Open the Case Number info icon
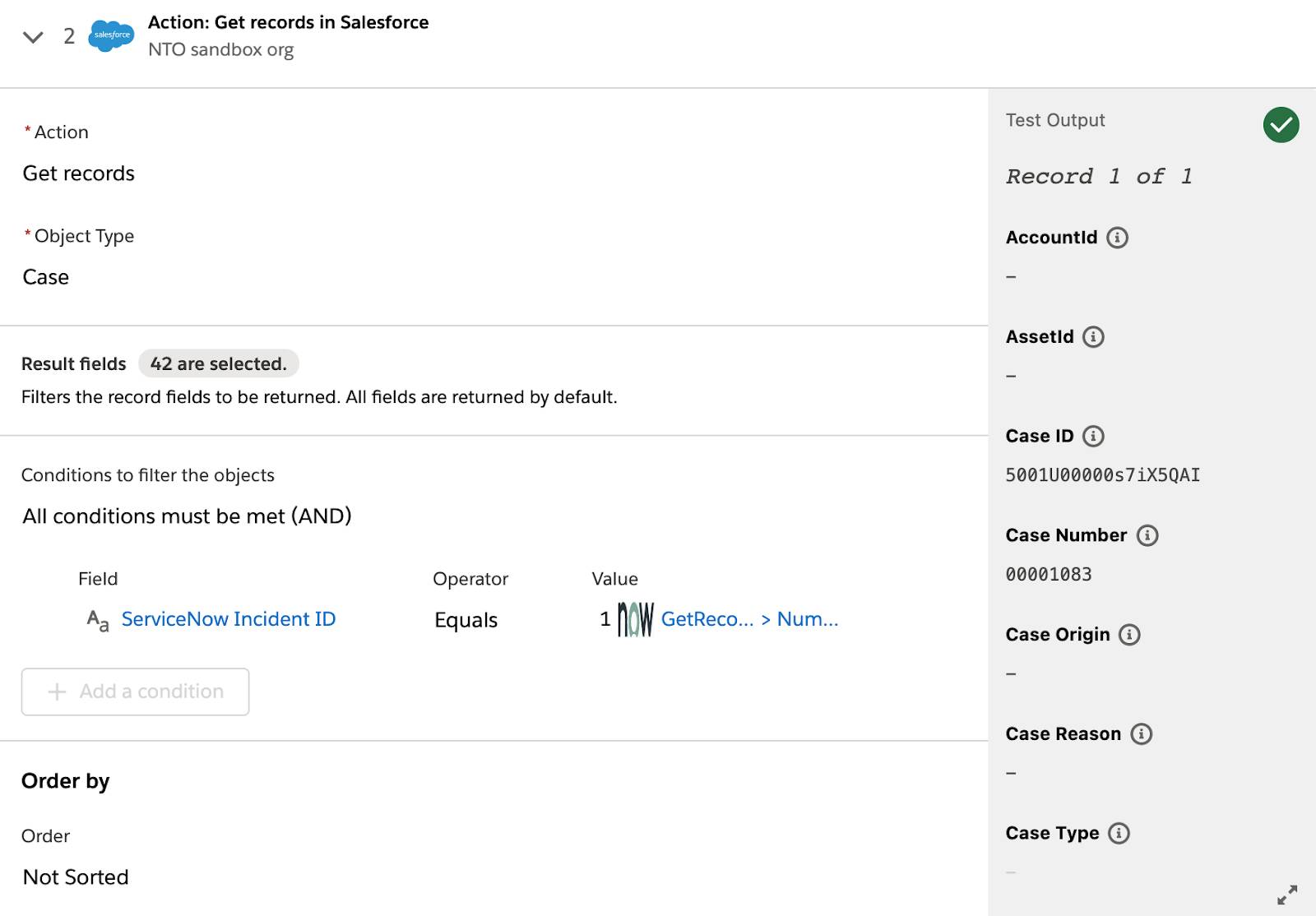The height and width of the screenshot is (916, 1316). (x=1147, y=535)
